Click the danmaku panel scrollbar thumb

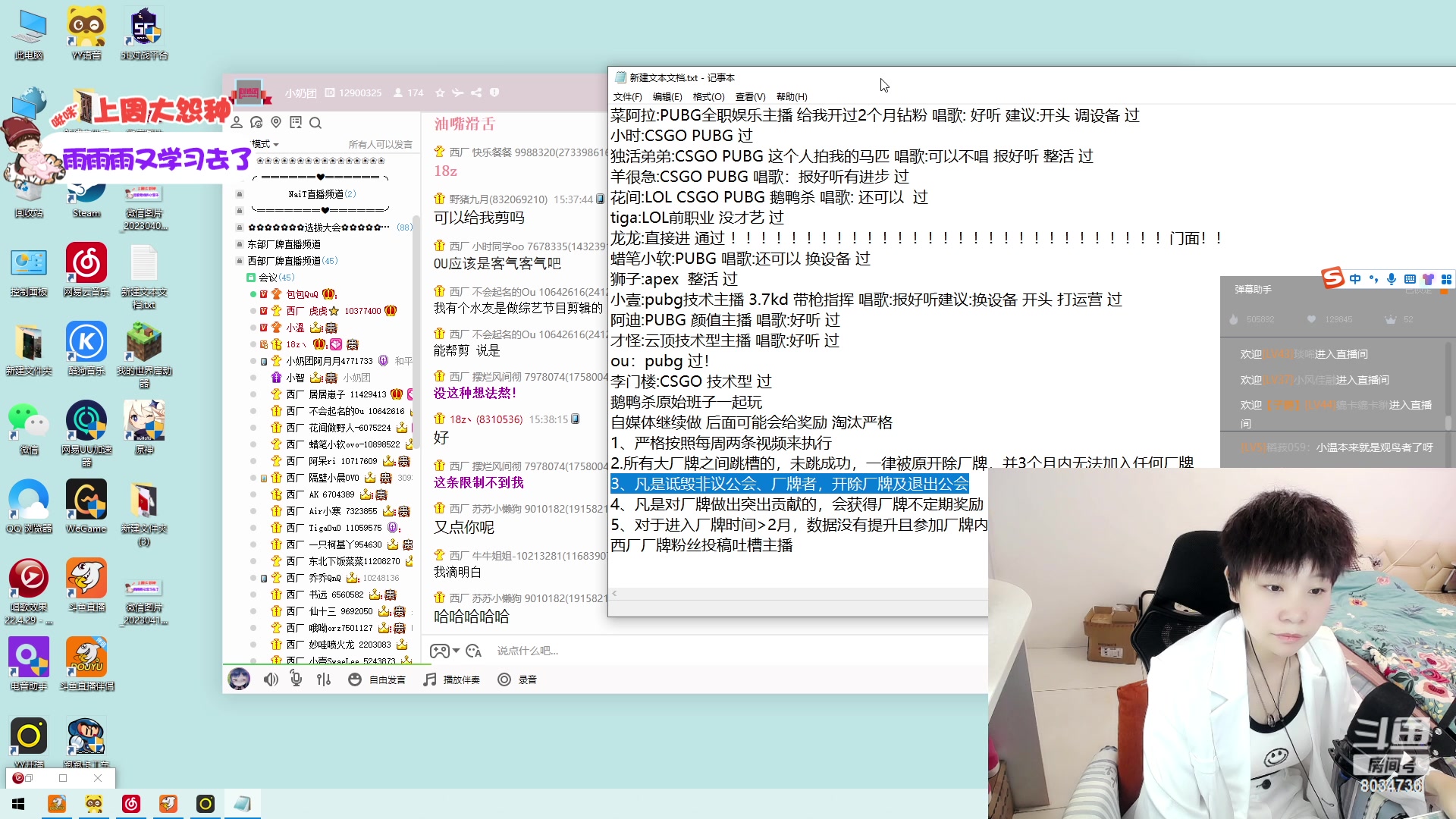point(1448,422)
